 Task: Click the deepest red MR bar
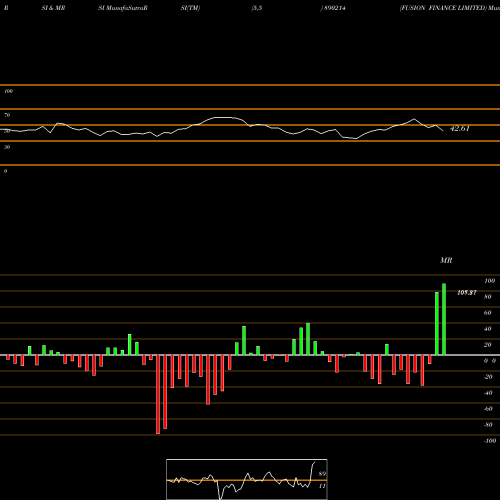click(158, 394)
